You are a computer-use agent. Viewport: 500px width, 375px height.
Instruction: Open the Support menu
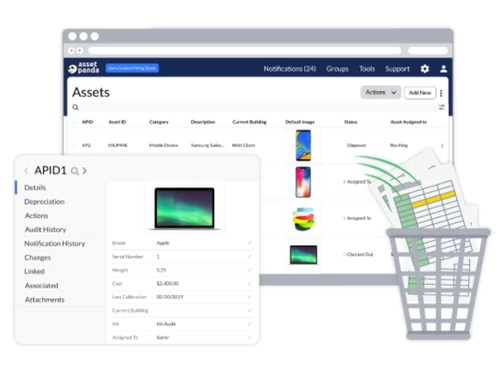[x=397, y=69]
